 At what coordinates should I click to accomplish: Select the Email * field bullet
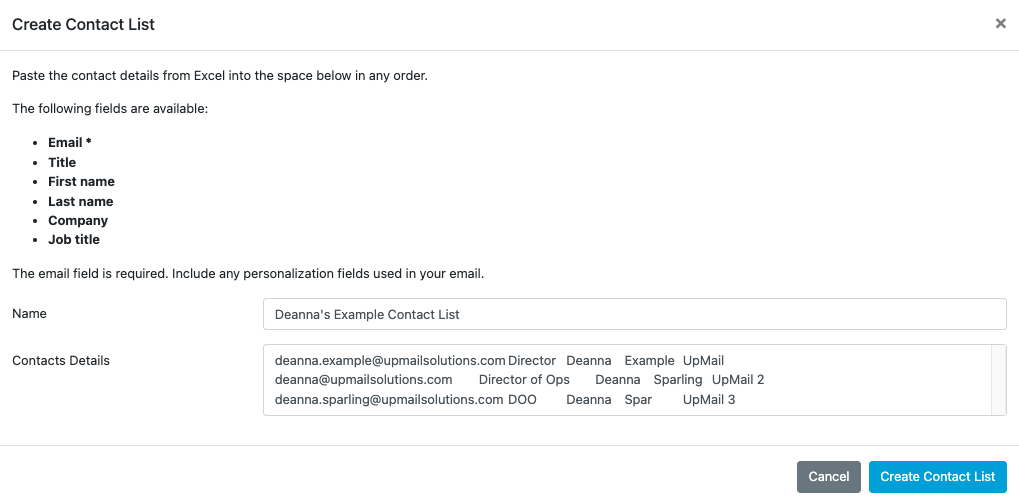70,143
